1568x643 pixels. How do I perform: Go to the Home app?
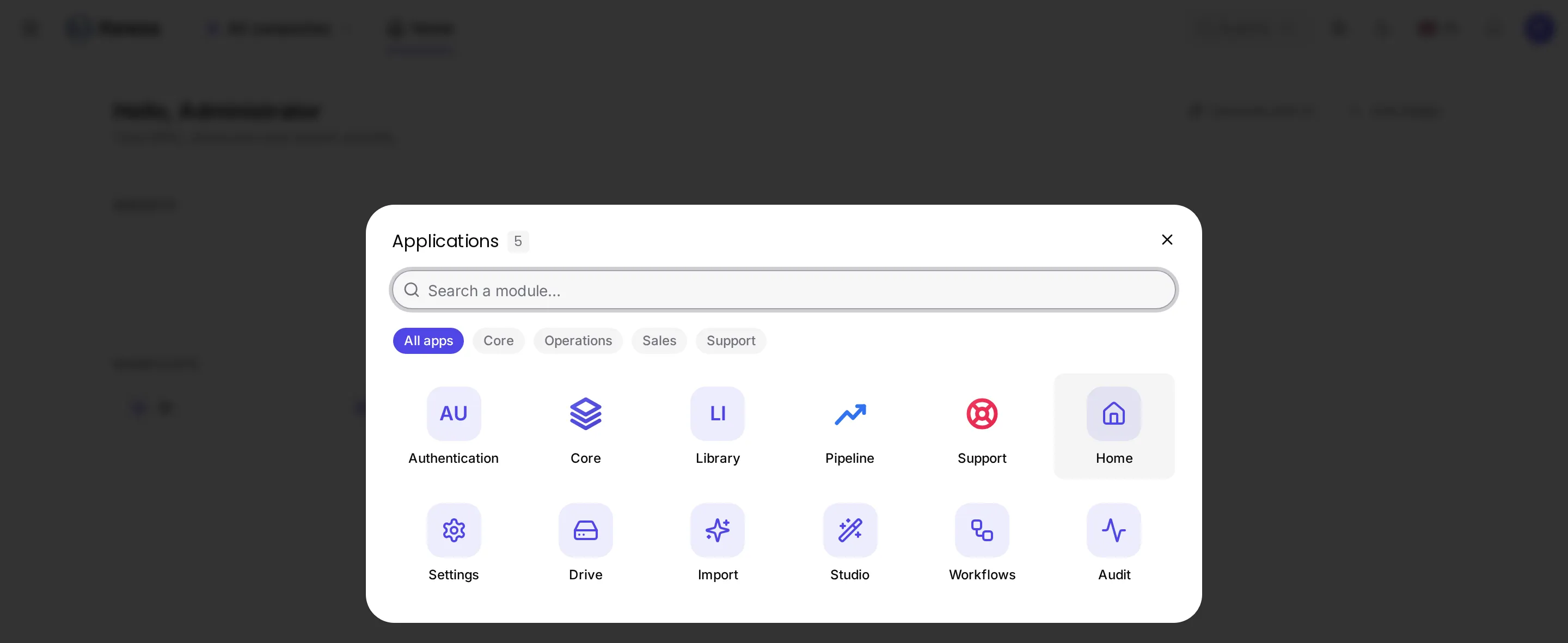tap(1114, 426)
